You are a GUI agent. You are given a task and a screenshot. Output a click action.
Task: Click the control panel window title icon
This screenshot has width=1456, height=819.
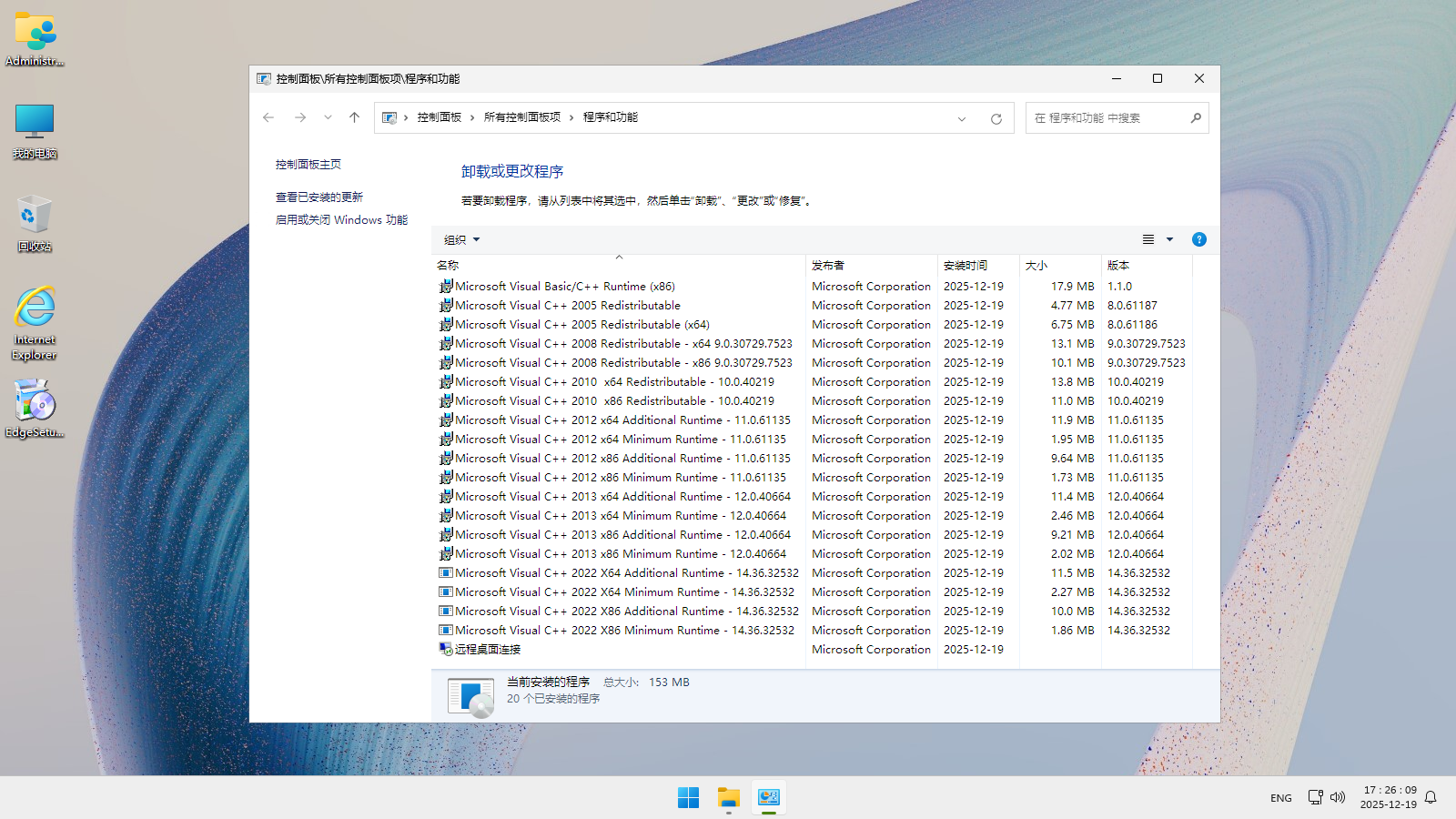(264, 79)
